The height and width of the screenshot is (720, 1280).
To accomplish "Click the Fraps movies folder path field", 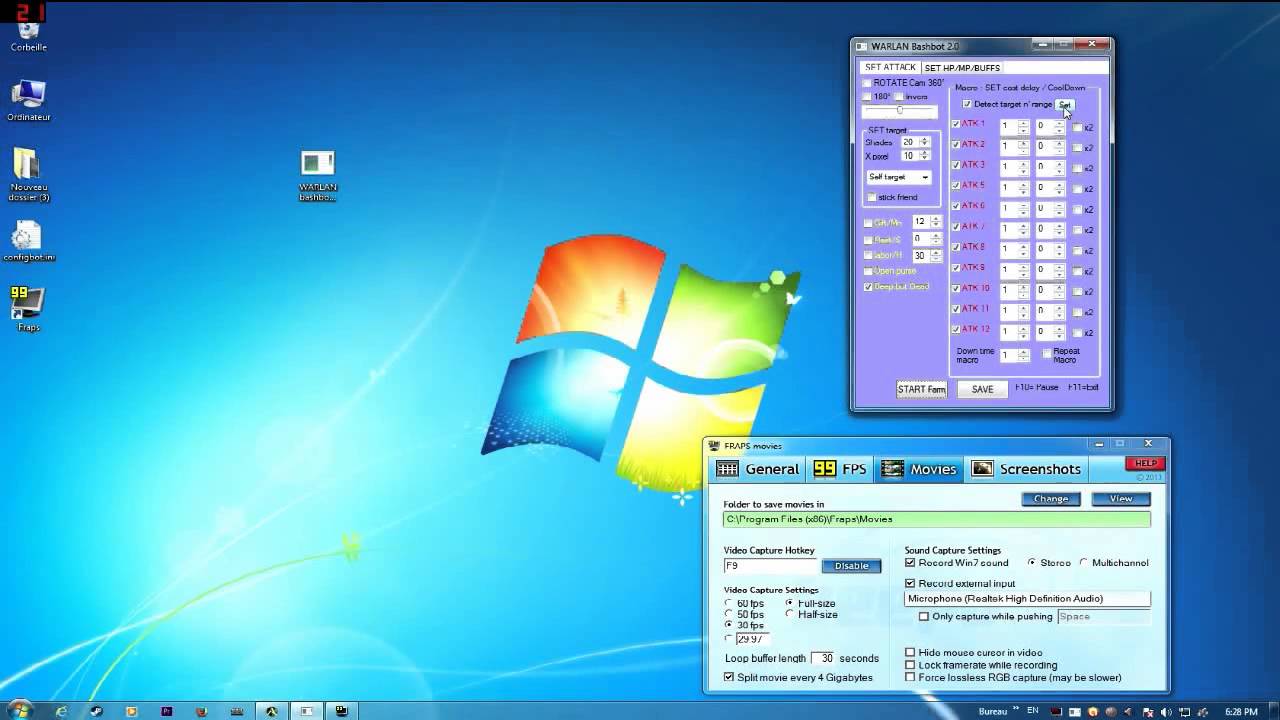I will pos(937,519).
